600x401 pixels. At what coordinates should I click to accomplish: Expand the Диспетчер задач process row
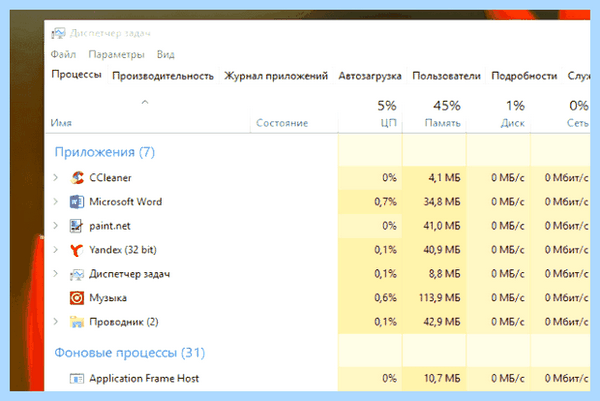[x=56, y=274]
